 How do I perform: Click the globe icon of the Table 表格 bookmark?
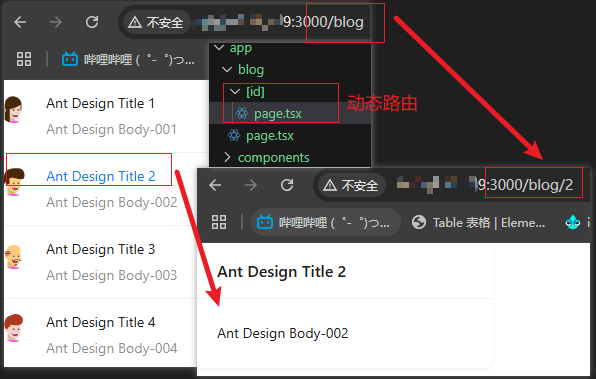coord(419,222)
